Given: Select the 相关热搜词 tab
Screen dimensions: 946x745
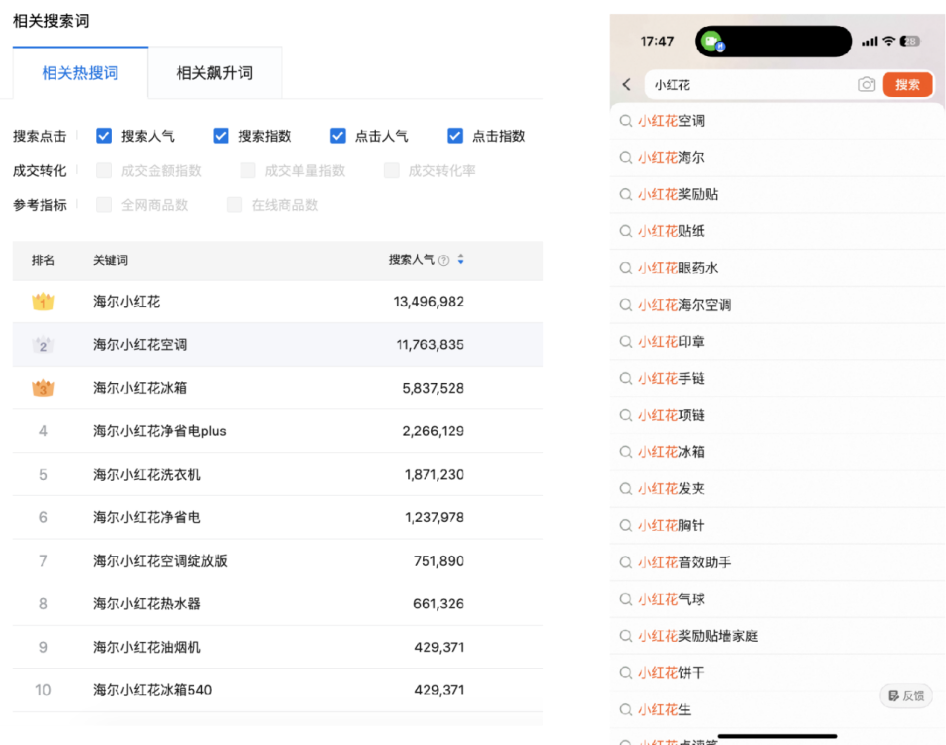Looking at the screenshot, I should (80, 73).
